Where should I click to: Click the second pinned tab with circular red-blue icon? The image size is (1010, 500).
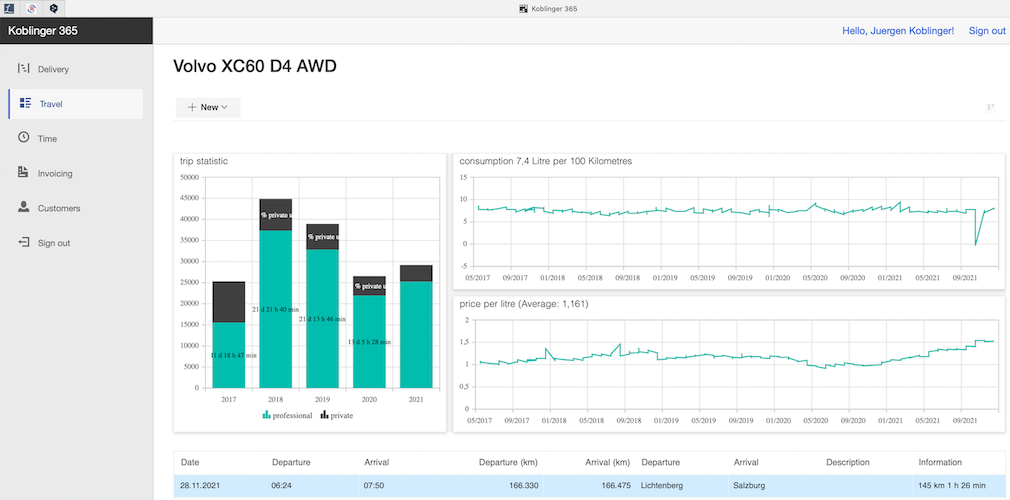point(32,8)
